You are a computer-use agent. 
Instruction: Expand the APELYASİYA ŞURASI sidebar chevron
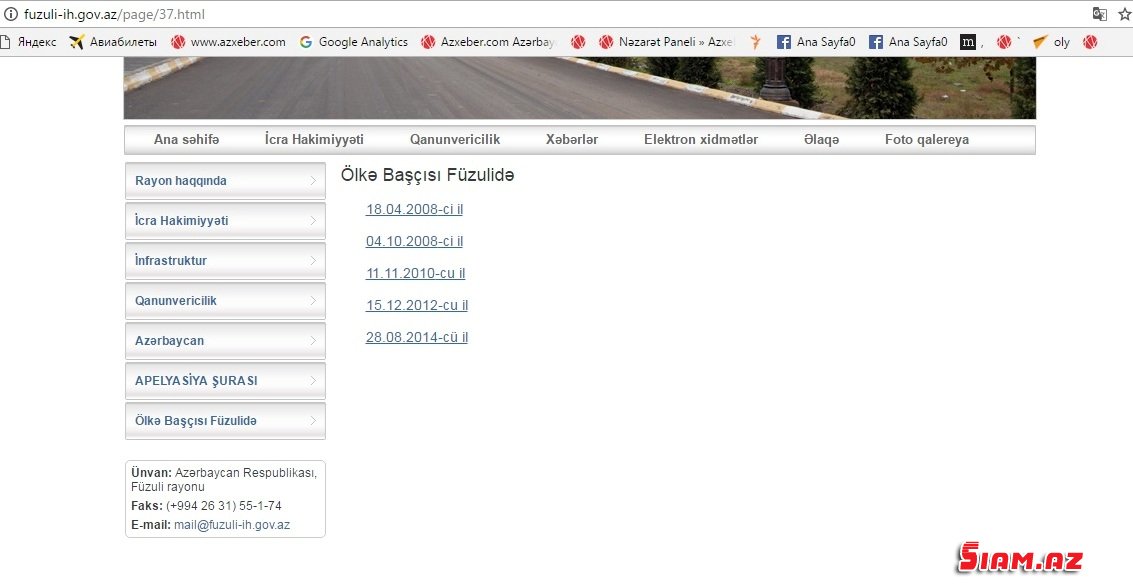pos(313,381)
